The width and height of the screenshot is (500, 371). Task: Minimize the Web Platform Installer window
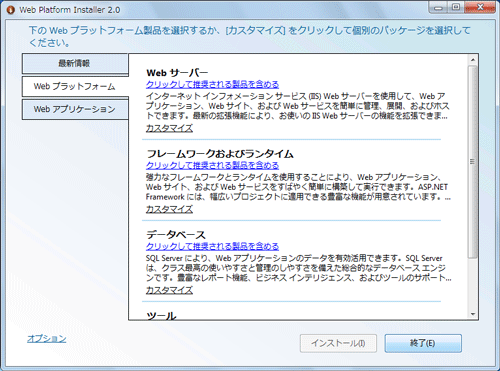pyautogui.click(x=439, y=7)
